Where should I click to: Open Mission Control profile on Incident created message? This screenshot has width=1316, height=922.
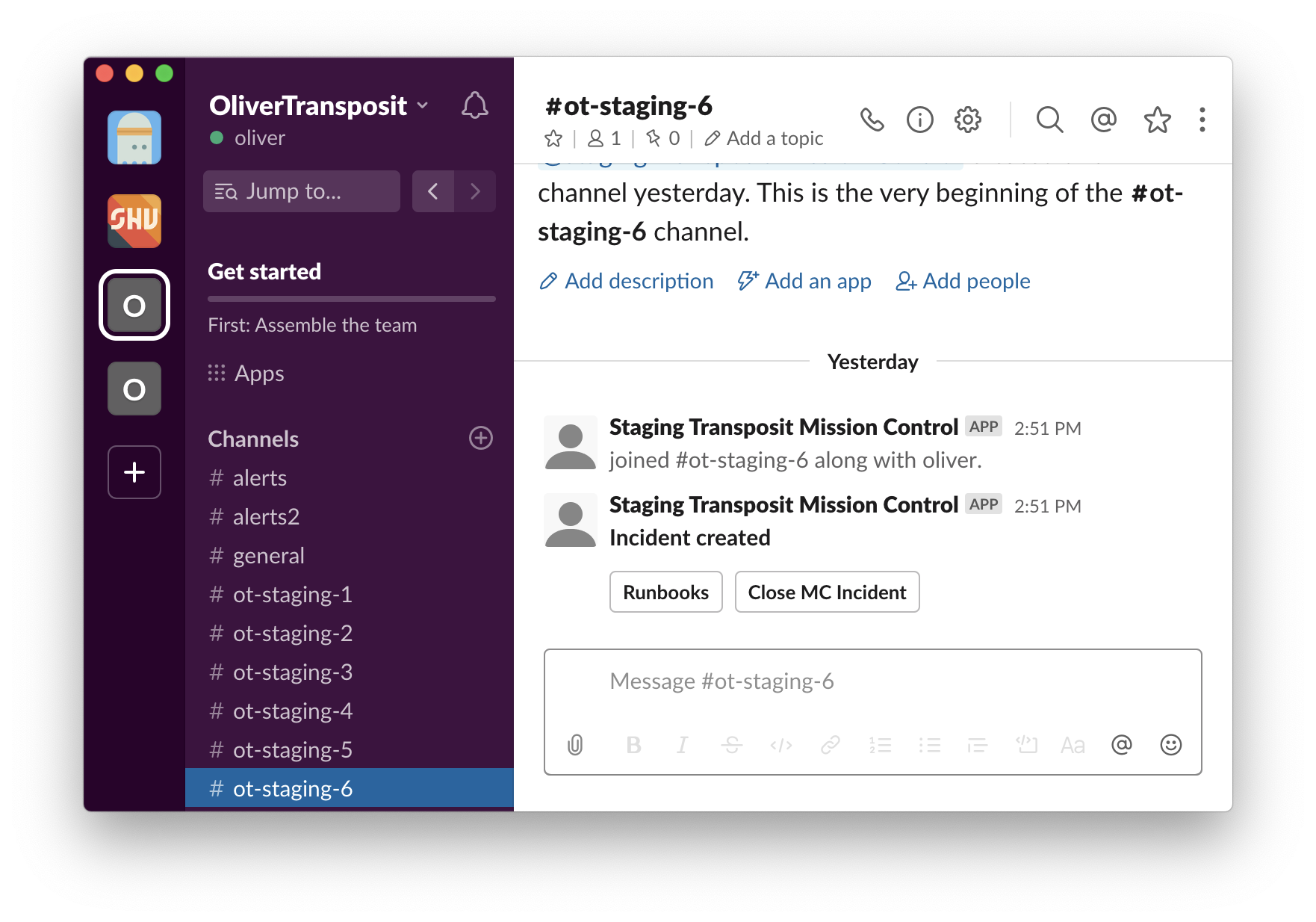(783, 505)
